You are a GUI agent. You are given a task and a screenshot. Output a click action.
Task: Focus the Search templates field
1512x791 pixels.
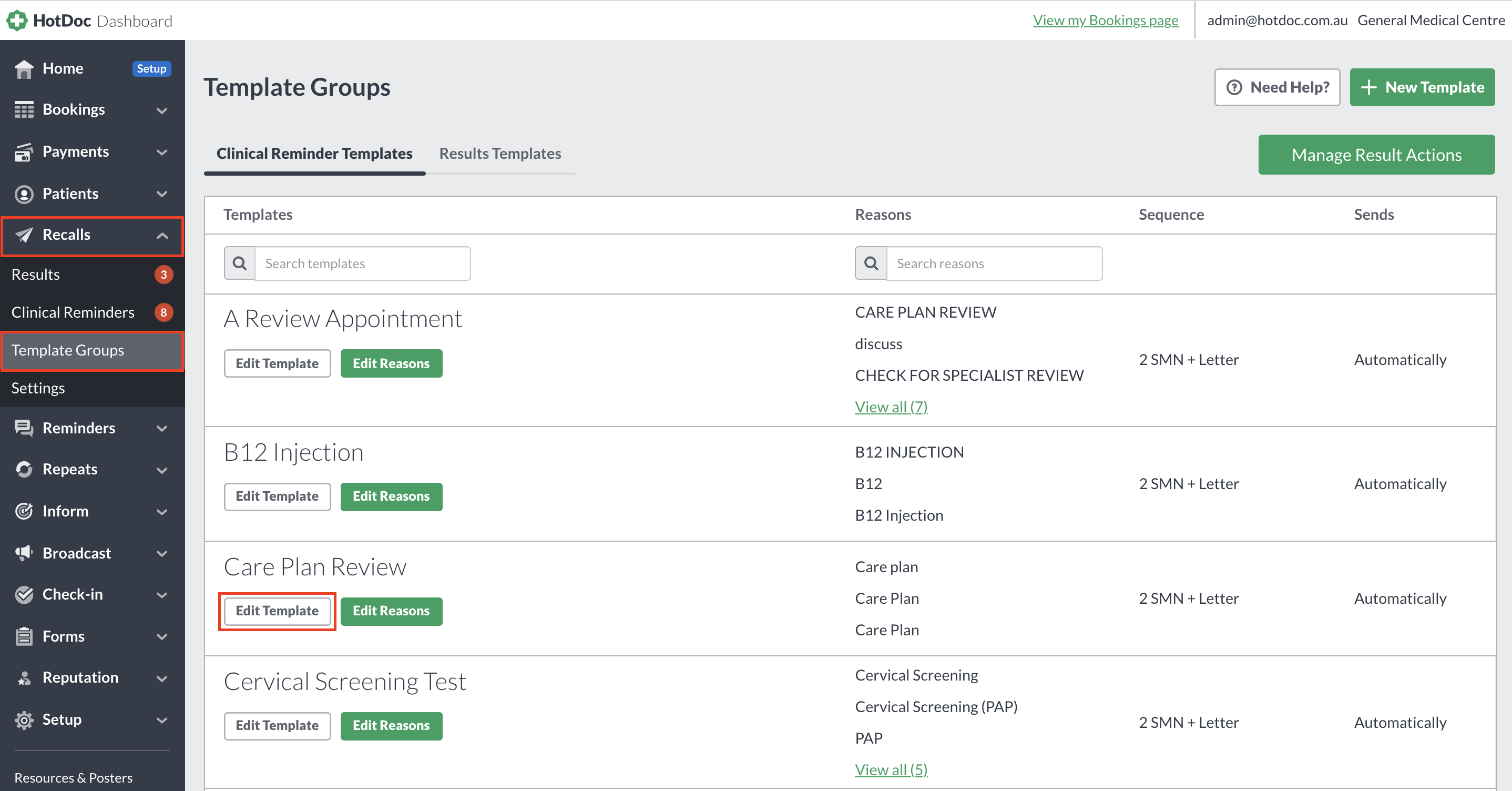363,263
